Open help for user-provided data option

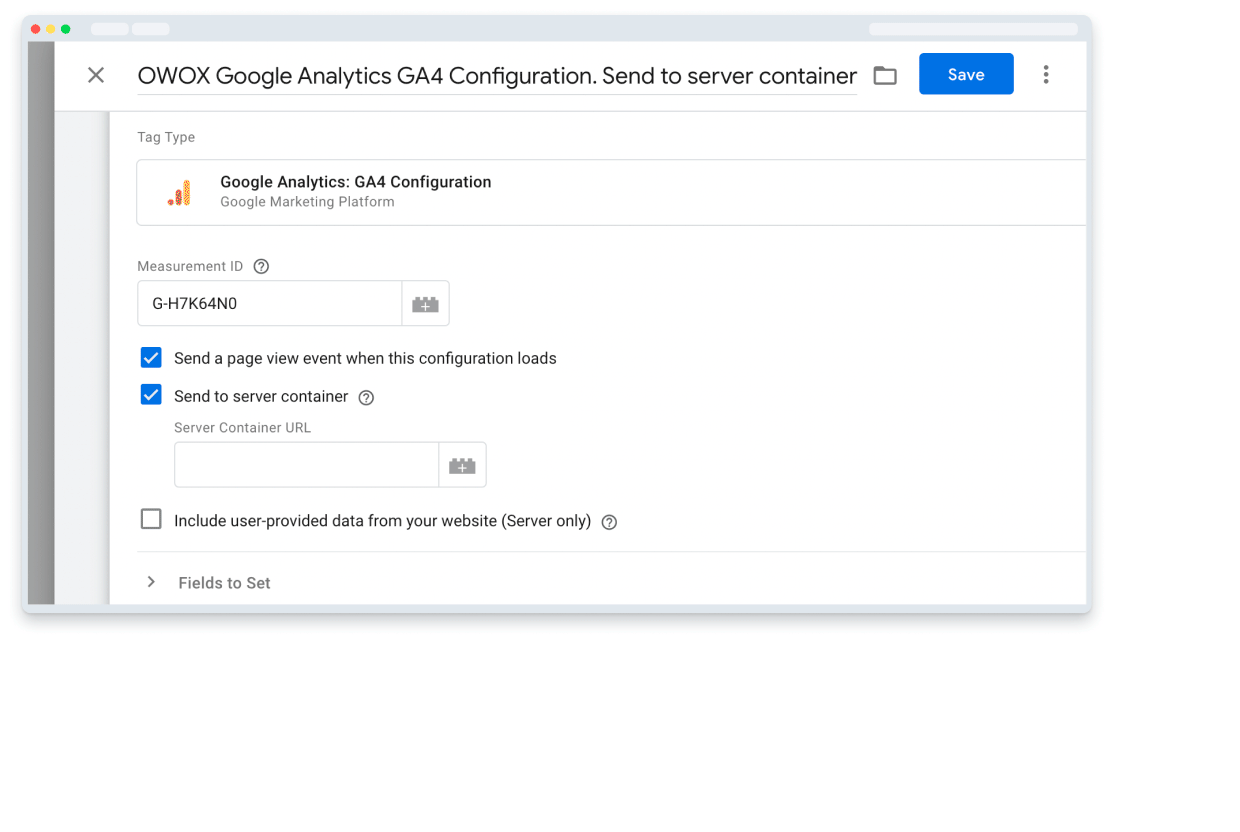(609, 522)
